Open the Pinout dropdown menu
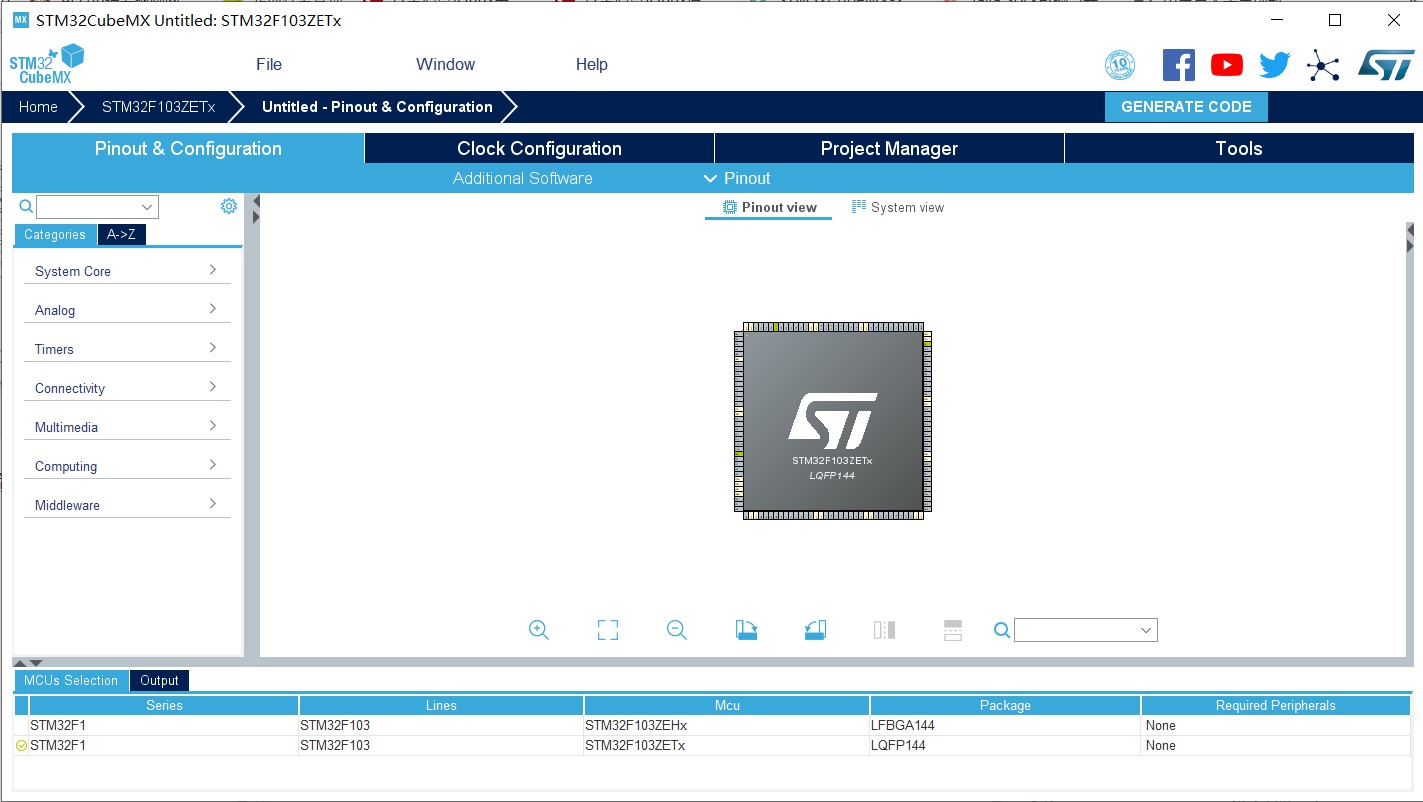Image resolution: width=1423 pixels, height=802 pixels. (737, 178)
